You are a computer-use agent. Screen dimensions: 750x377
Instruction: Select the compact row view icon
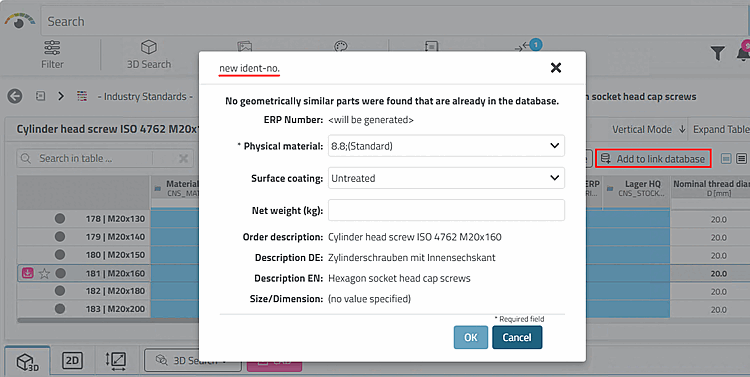point(726,158)
